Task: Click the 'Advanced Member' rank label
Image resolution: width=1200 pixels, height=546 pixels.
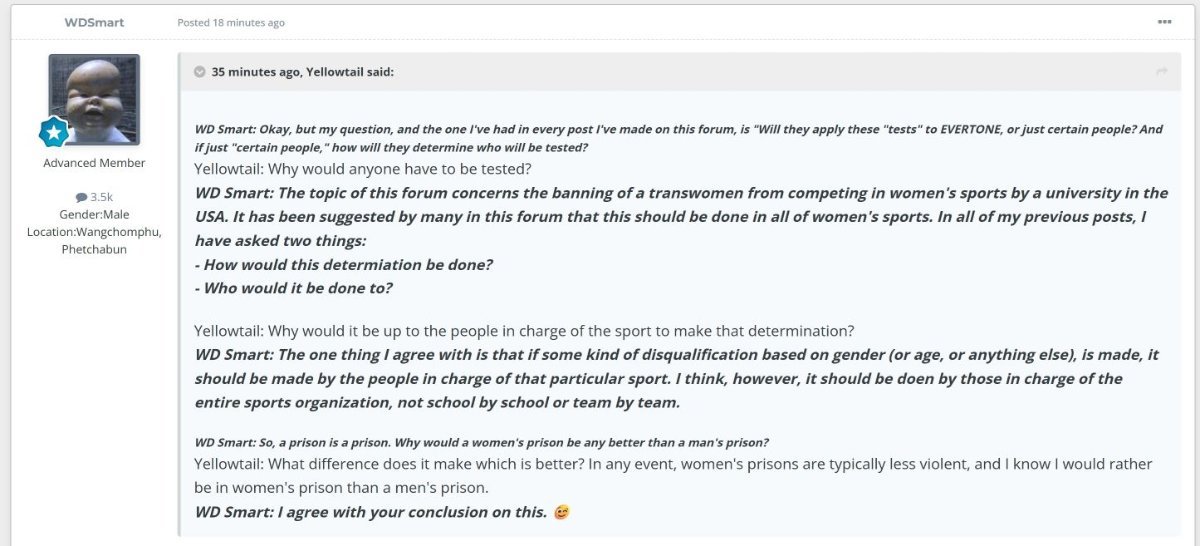Action: 94,163
